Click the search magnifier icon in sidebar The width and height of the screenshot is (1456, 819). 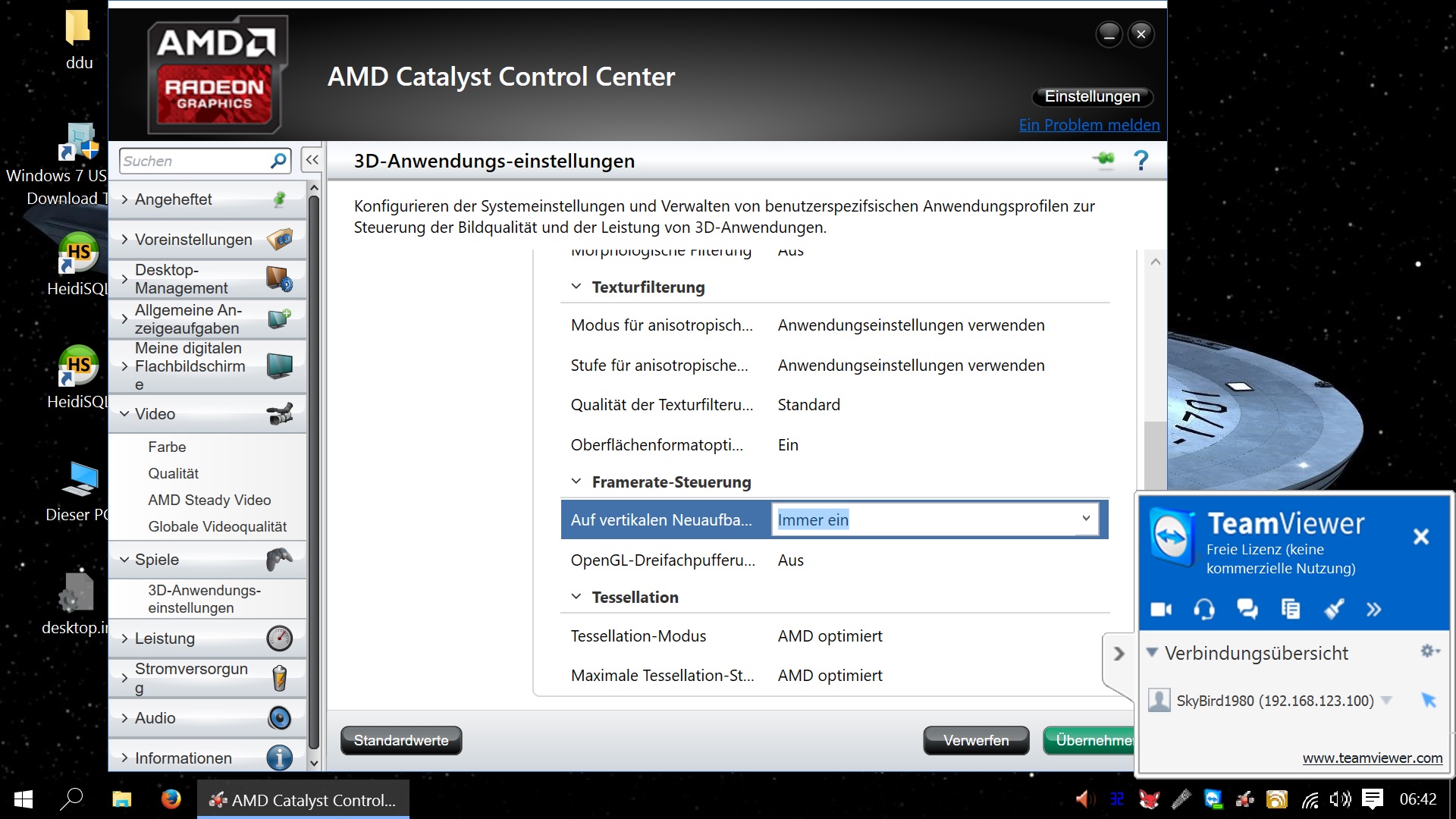point(278,161)
